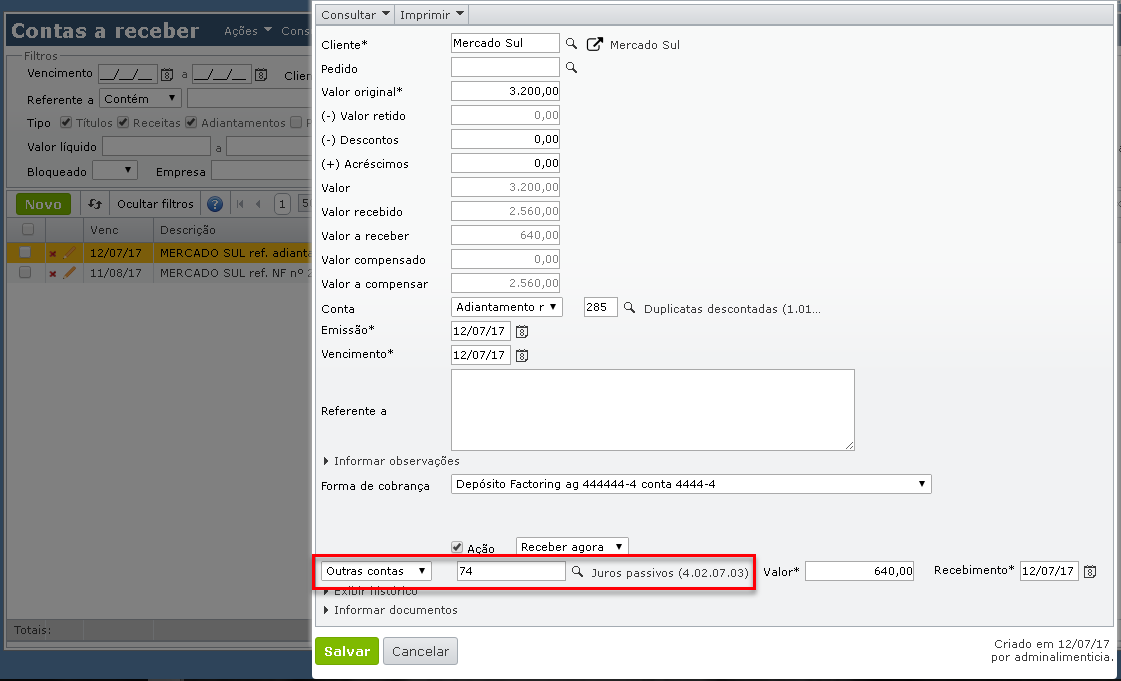Toggle the select-all checkbox in table header
Screen dimensions: 1121x681
(28, 229)
